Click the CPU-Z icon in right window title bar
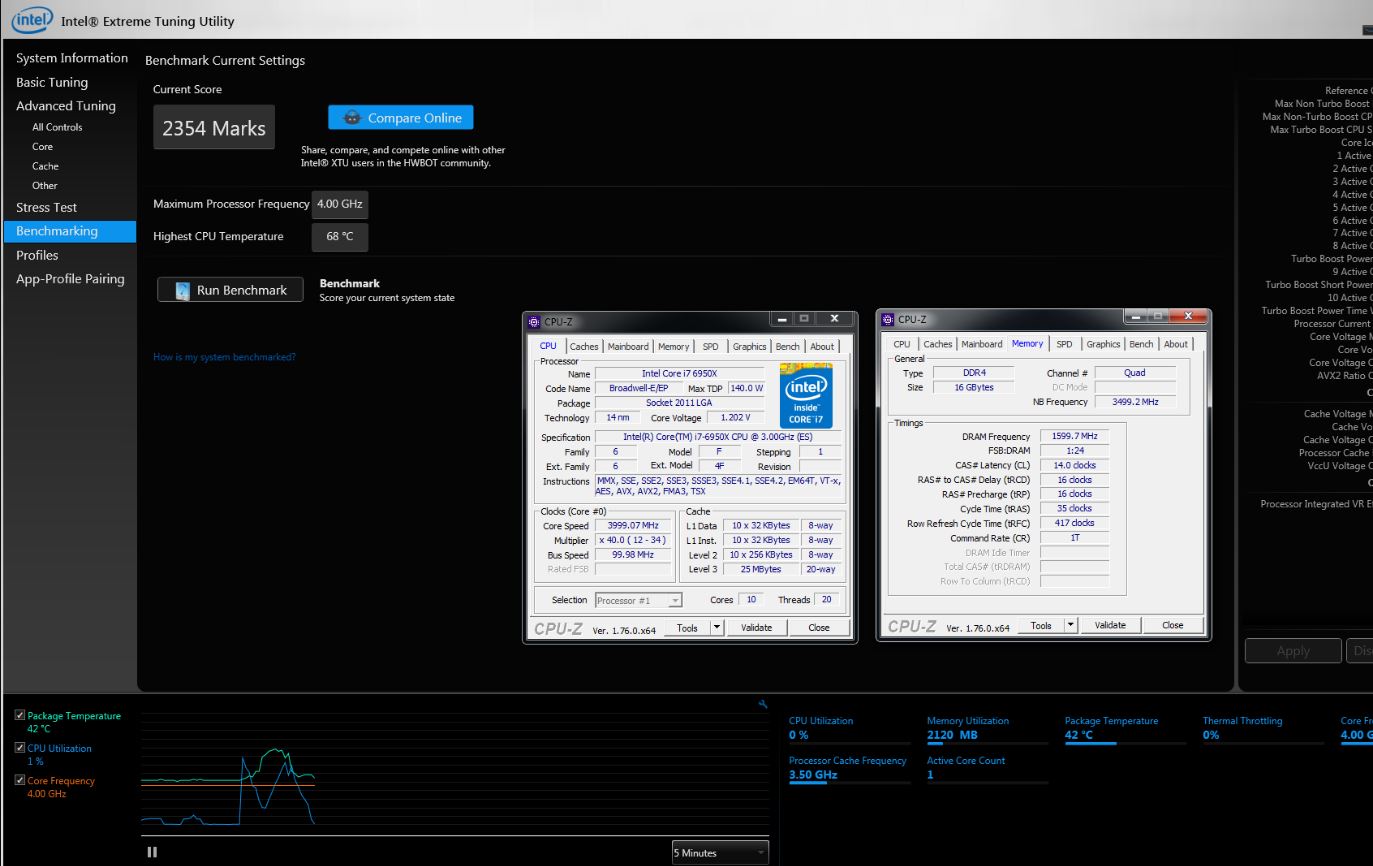 click(887, 319)
